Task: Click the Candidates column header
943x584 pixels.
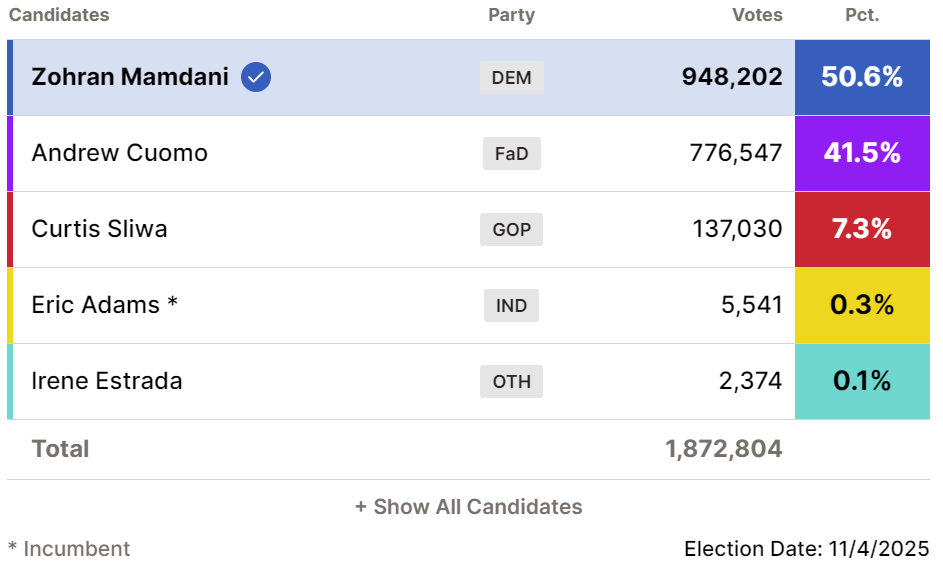Action: pos(59,15)
